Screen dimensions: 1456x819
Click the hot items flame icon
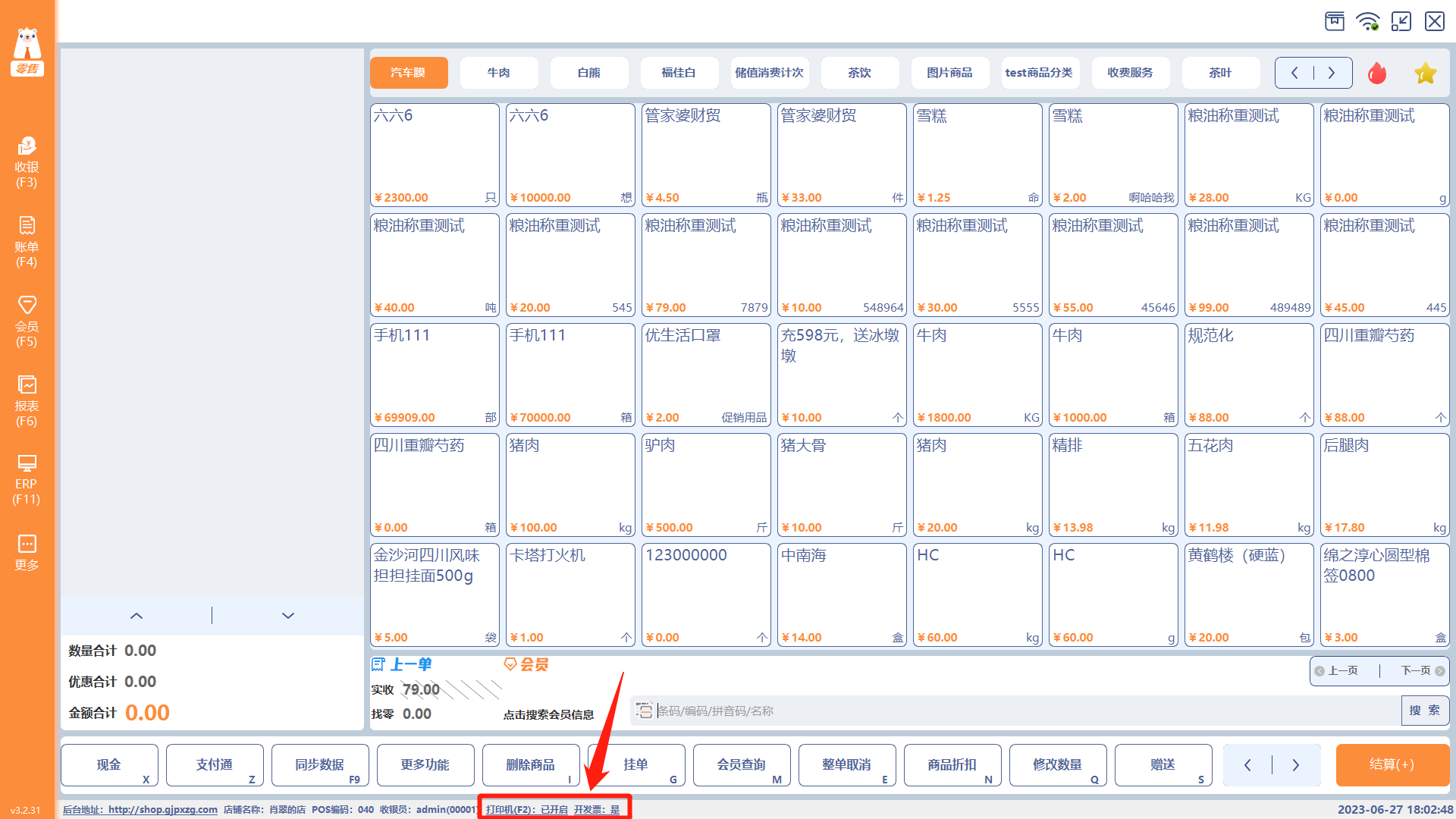coord(1377,73)
